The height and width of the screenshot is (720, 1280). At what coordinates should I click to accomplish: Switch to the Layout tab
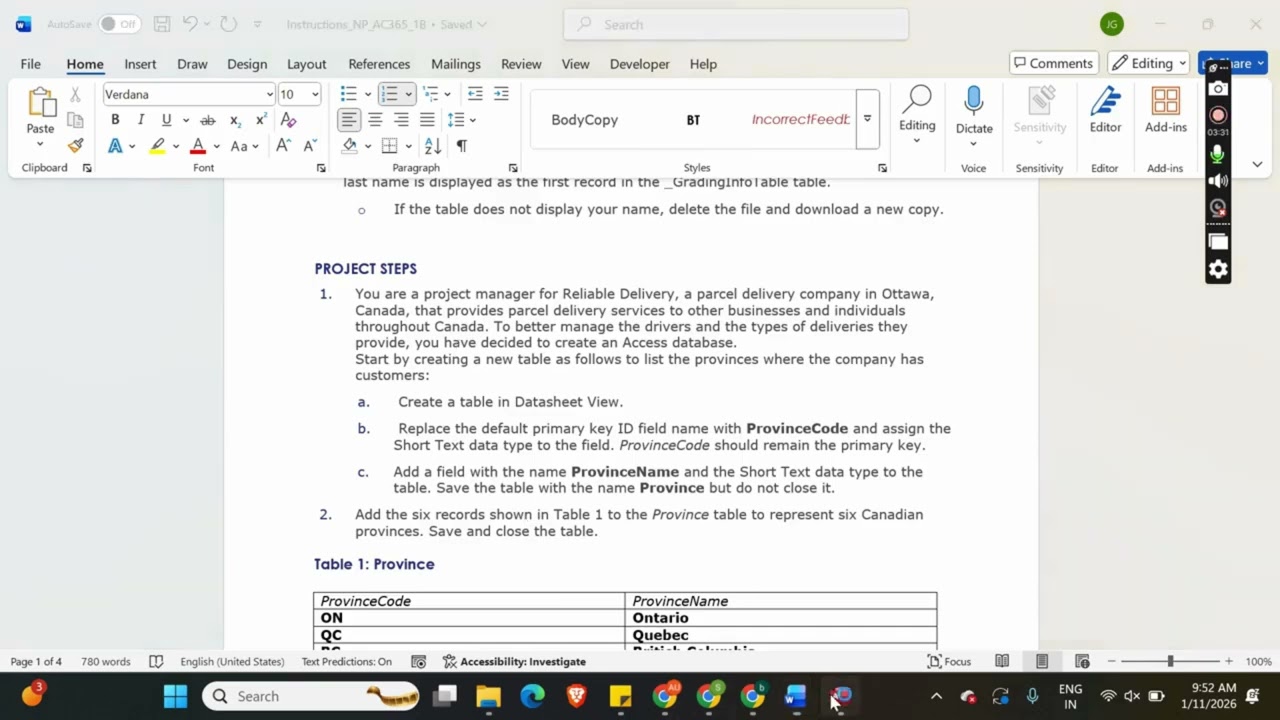point(306,64)
